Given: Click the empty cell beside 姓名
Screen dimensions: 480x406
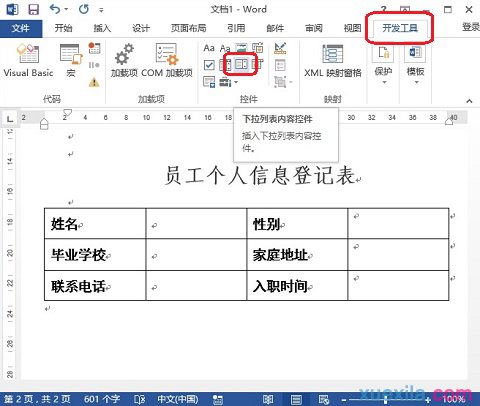Looking at the screenshot, I should click(x=196, y=223).
